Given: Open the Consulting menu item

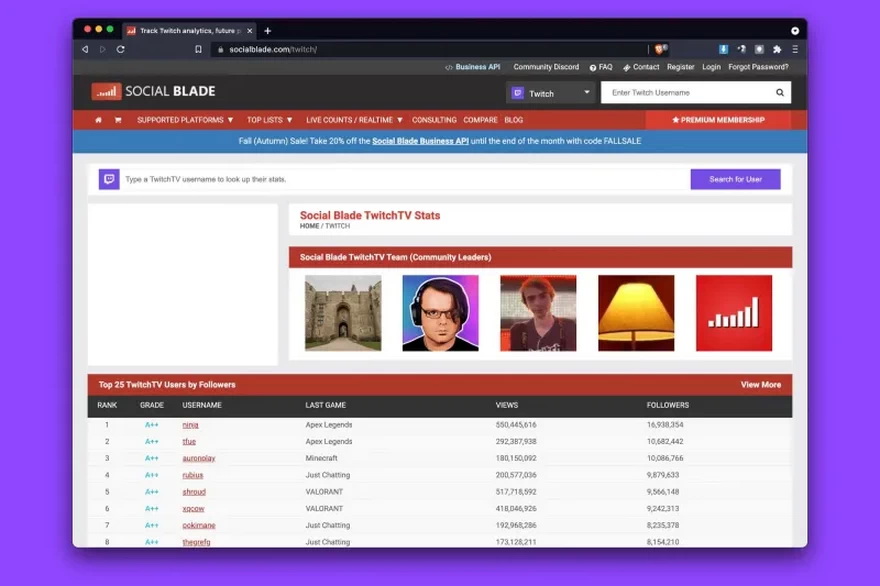Looking at the screenshot, I should pos(434,120).
